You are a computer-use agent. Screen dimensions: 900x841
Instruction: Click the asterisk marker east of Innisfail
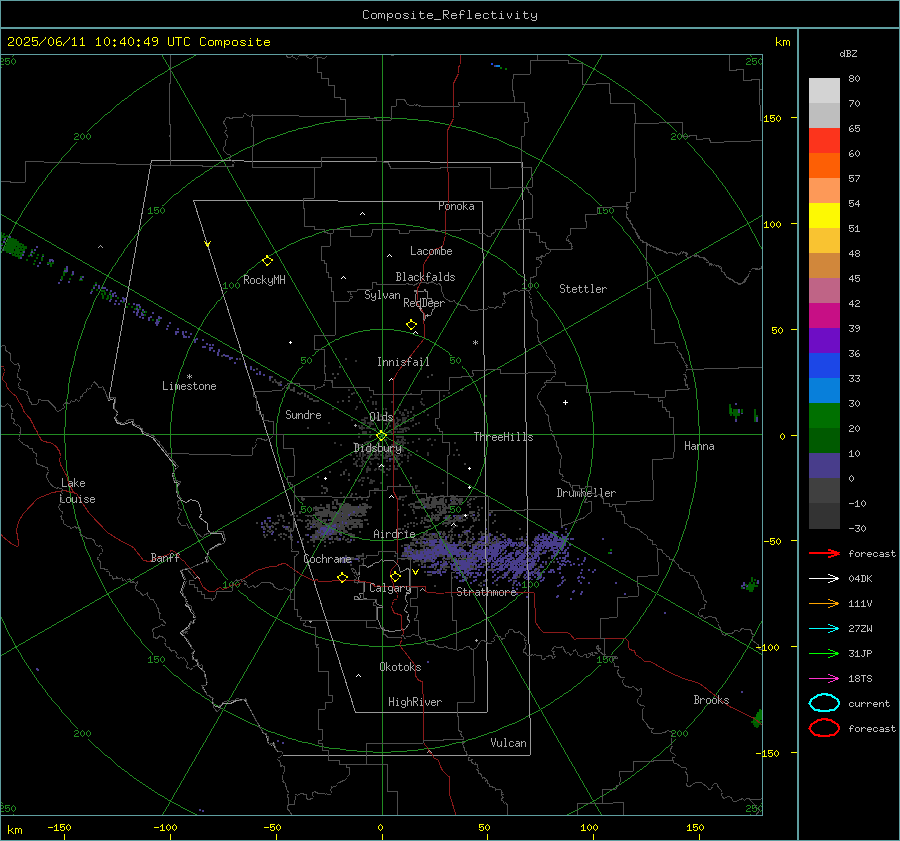click(475, 343)
